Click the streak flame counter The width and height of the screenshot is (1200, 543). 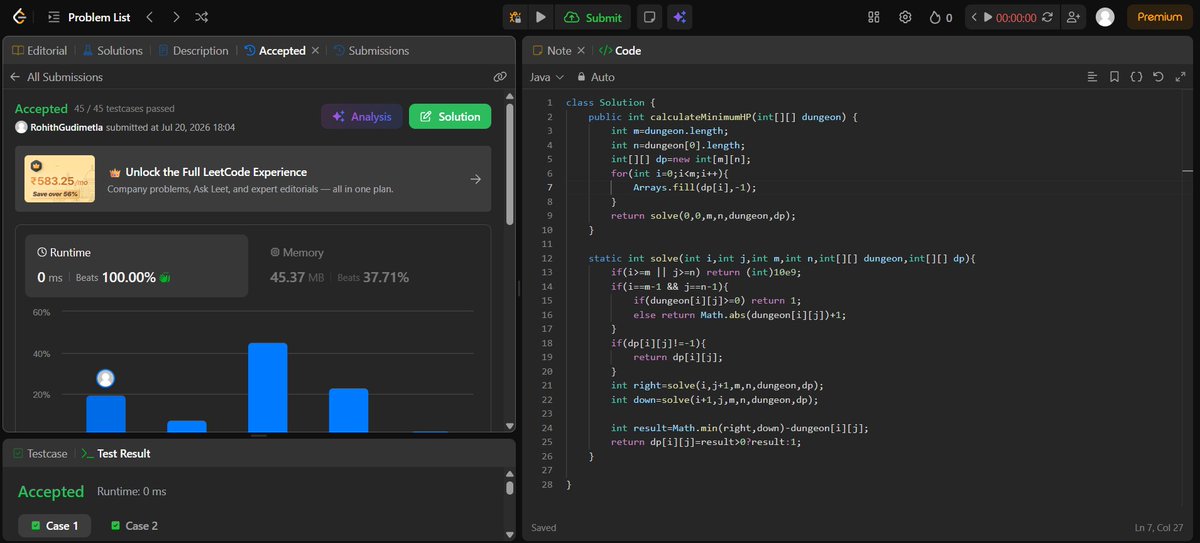pyautogui.click(x=940, y=17)
